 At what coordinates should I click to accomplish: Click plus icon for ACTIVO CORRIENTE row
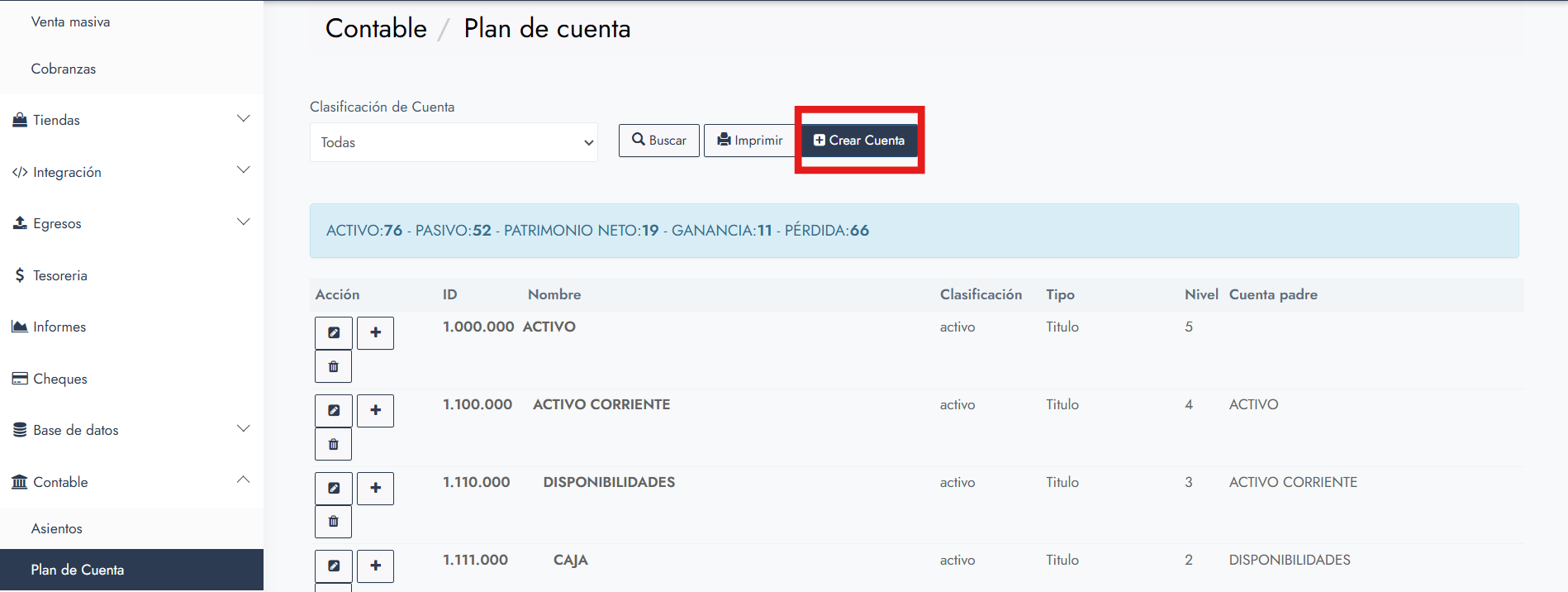pyautogui.click(x=375, y=411)
